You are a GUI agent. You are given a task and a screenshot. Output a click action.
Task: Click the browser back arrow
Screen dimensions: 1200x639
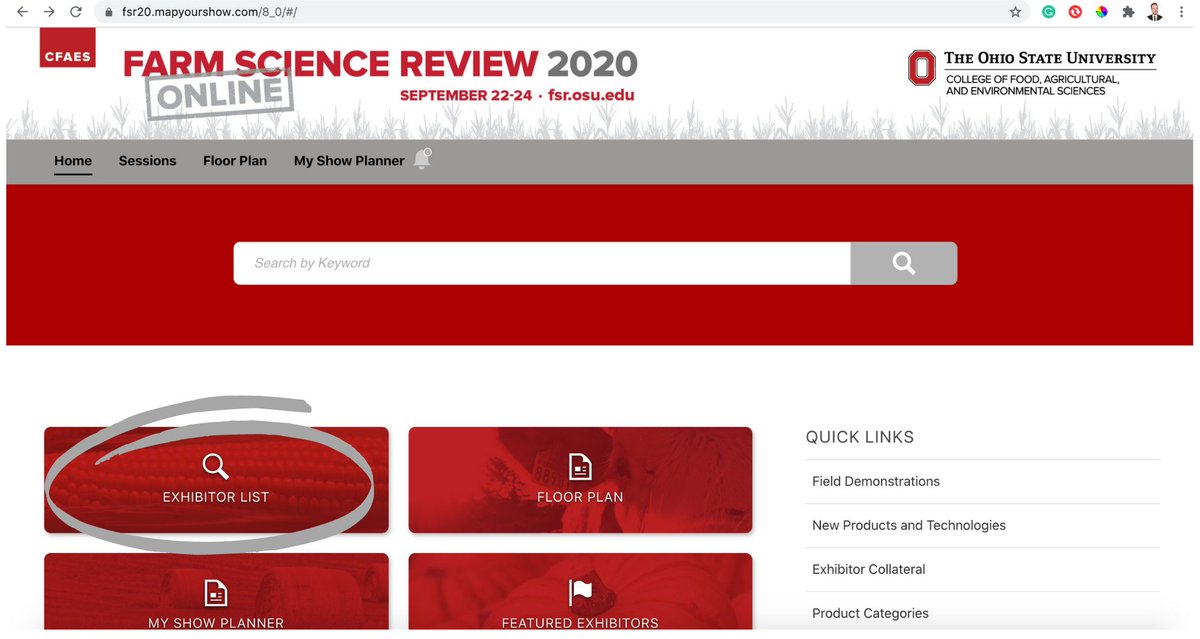pos(22,12)
